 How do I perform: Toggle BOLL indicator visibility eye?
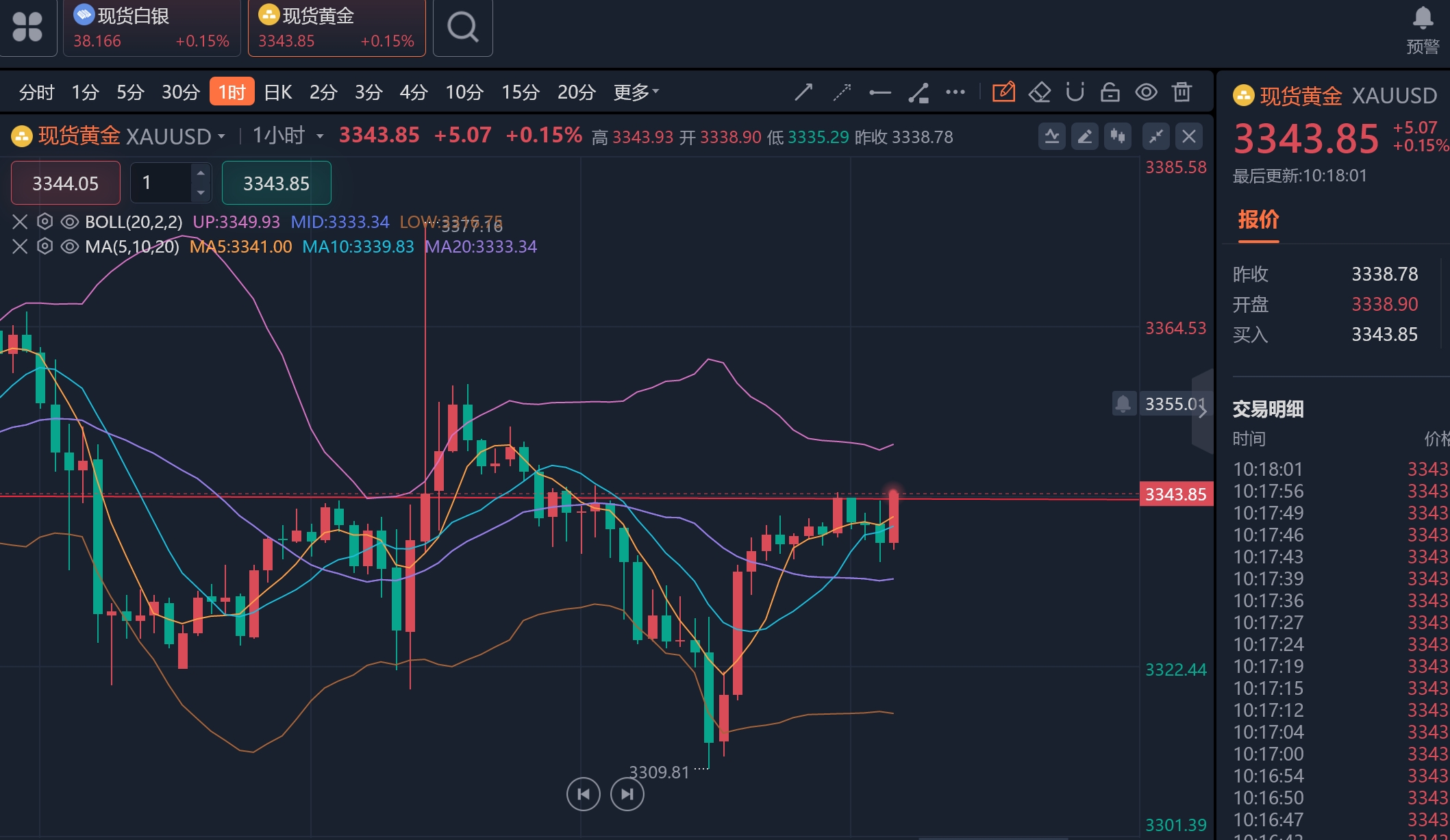[70, 222]
